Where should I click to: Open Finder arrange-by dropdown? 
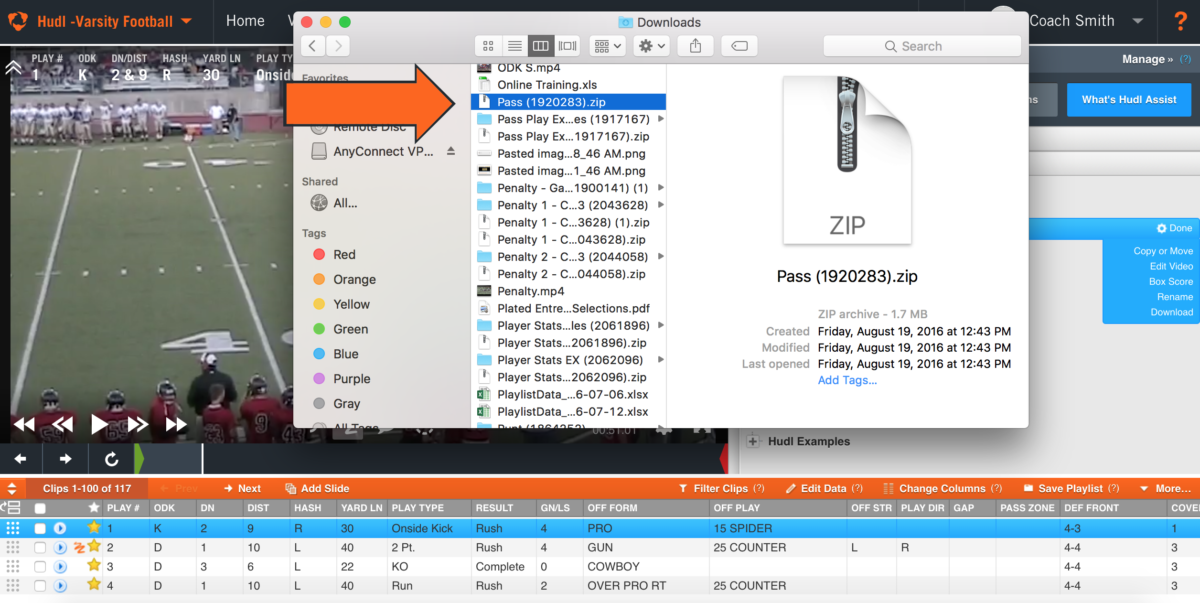607,46
